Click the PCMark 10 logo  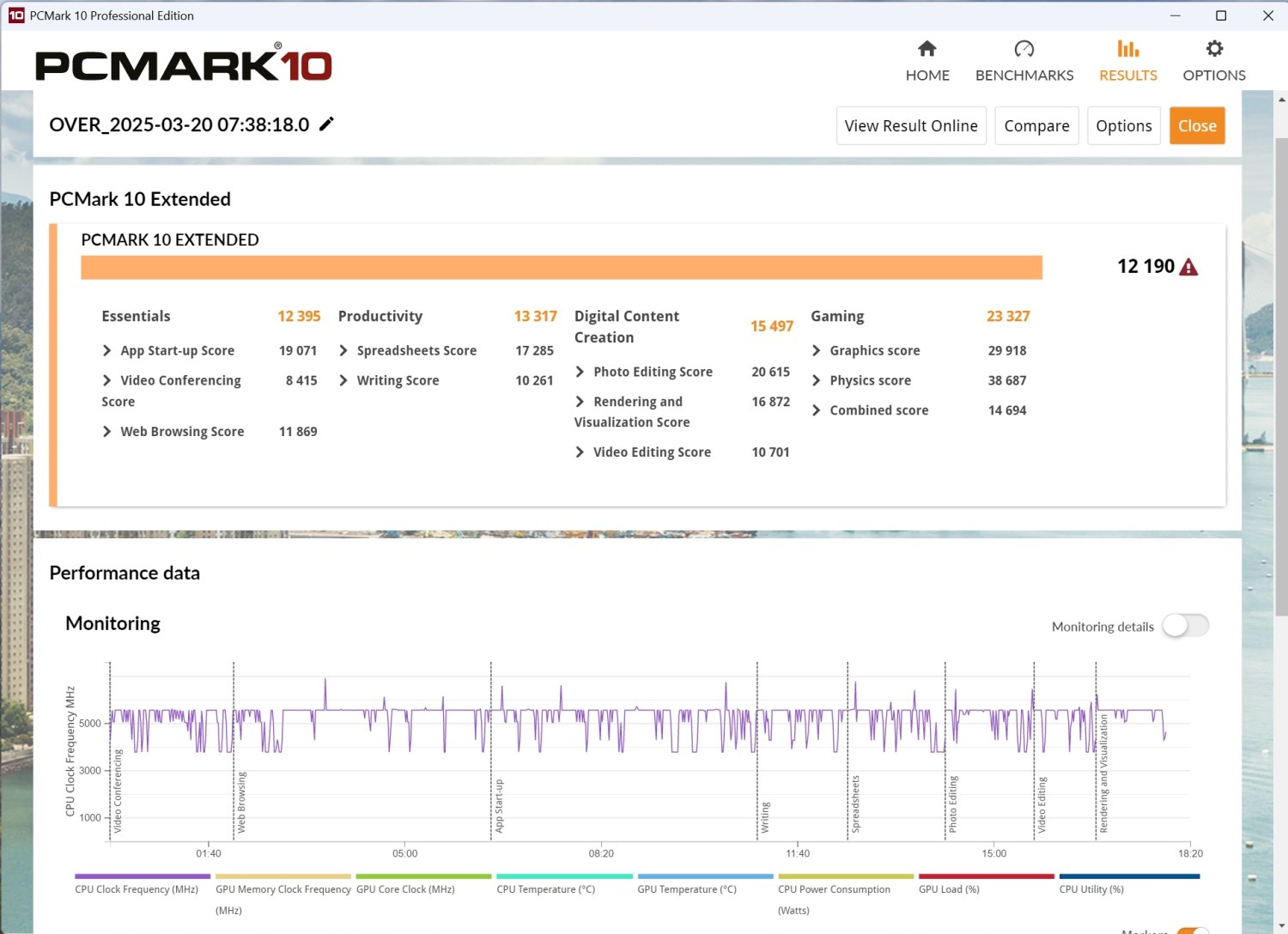184,62
